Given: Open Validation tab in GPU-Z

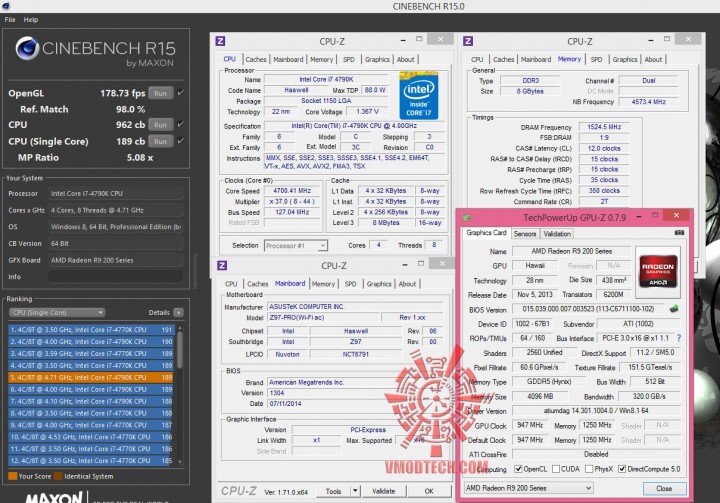Looking at the screenshot, I should pos(557,233).
